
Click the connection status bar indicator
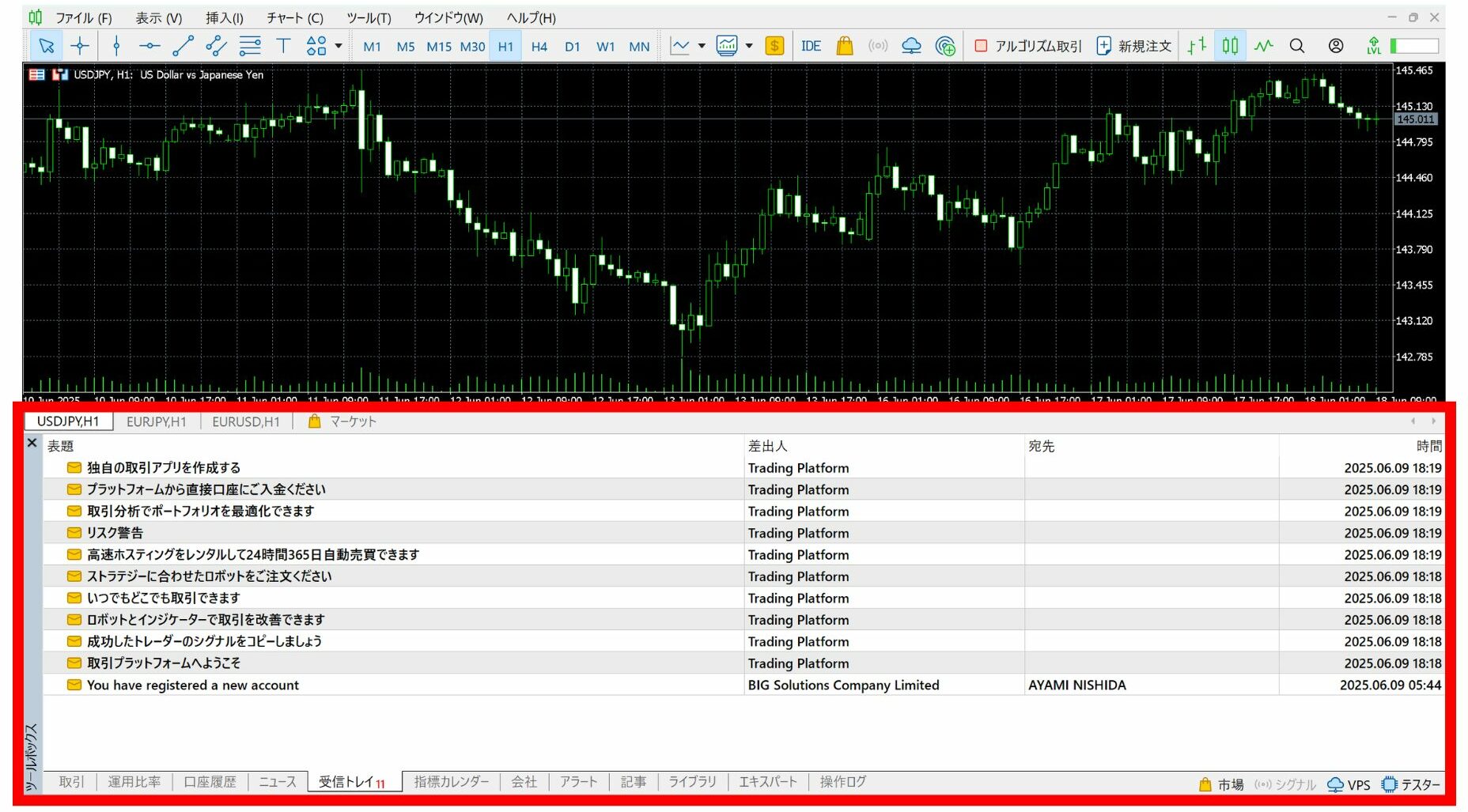1414,46
